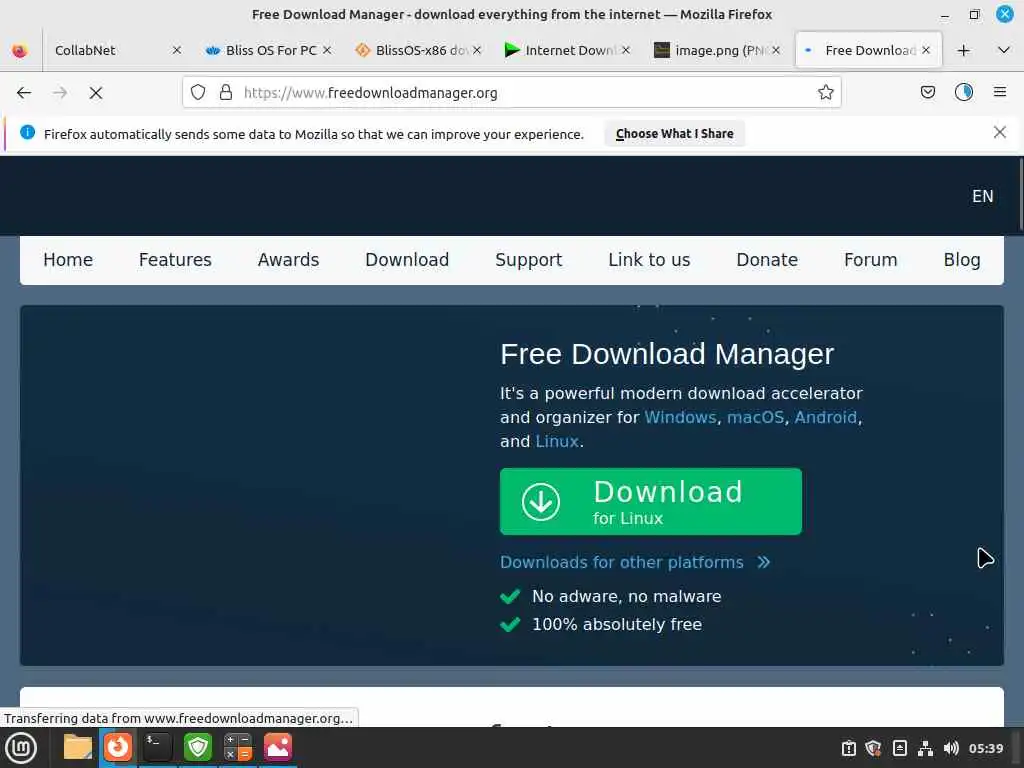Screen dimensions: 1024x768
Task: Open the Blog menu item
Action: [x=962, y=260]
